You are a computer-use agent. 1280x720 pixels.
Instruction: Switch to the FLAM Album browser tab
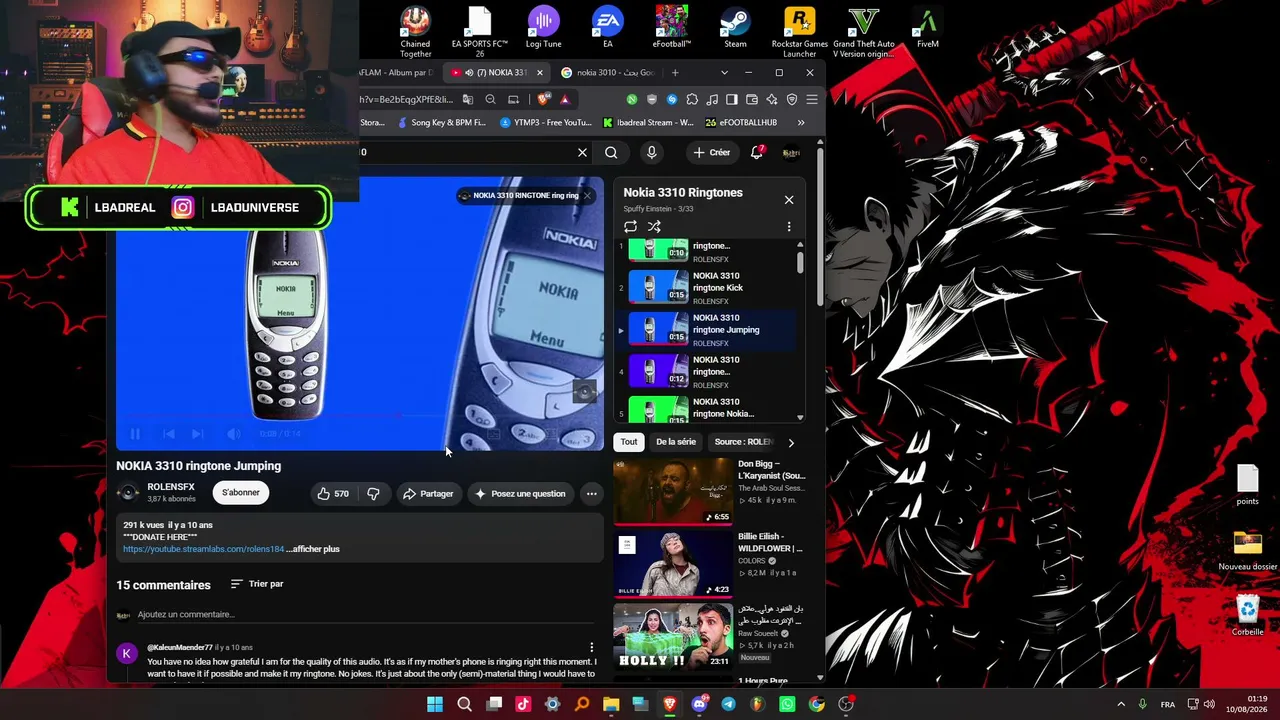pos(396,73)
